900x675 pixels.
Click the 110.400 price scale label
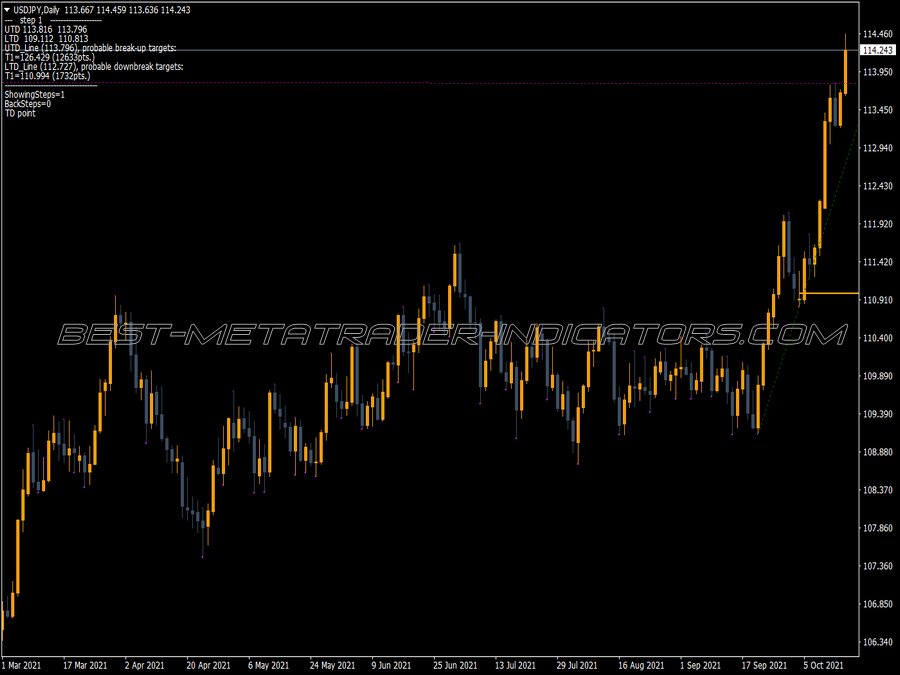(878, 338)
